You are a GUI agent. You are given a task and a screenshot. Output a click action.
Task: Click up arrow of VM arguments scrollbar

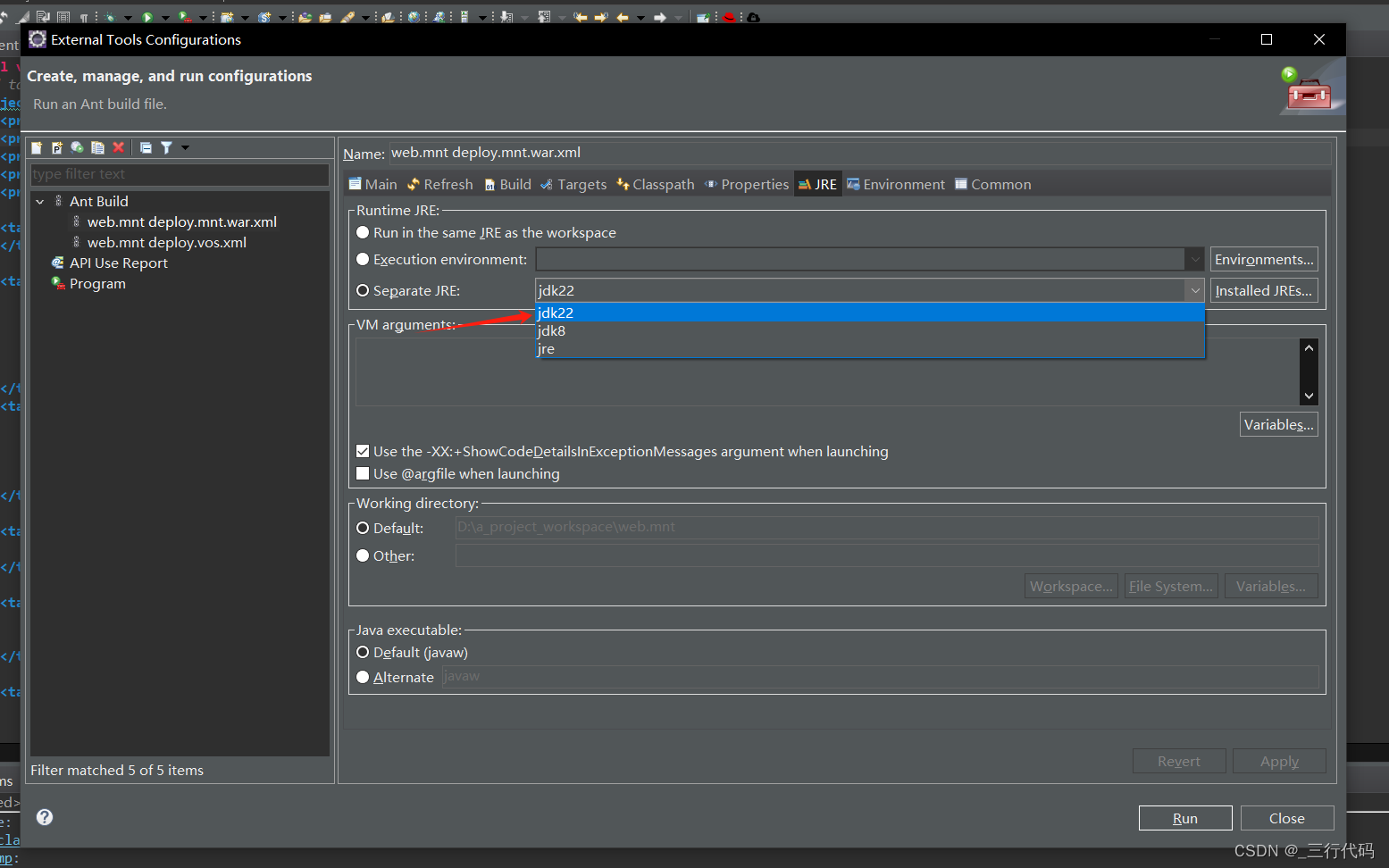(x=1309, y=348)
